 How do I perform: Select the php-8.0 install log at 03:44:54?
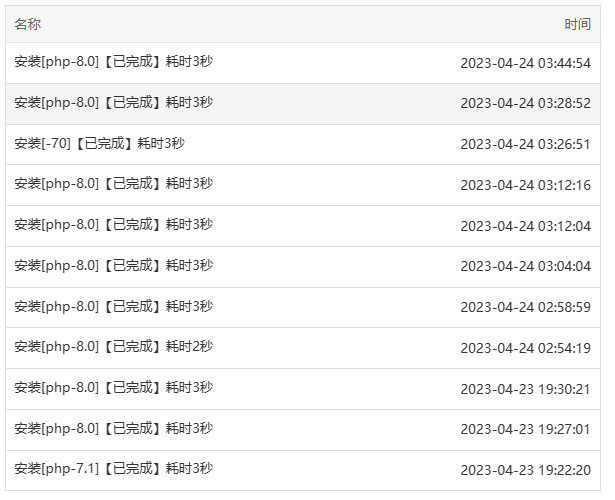coord(303,63)
